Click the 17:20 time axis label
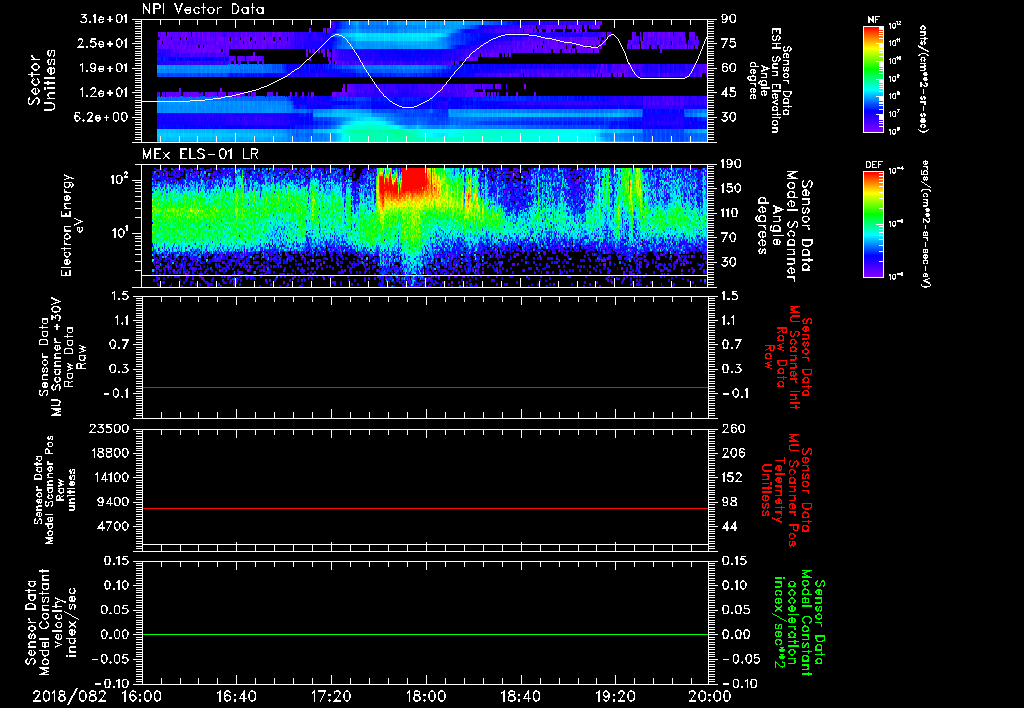Screen dimensions: 1024x708 point(331,696)
